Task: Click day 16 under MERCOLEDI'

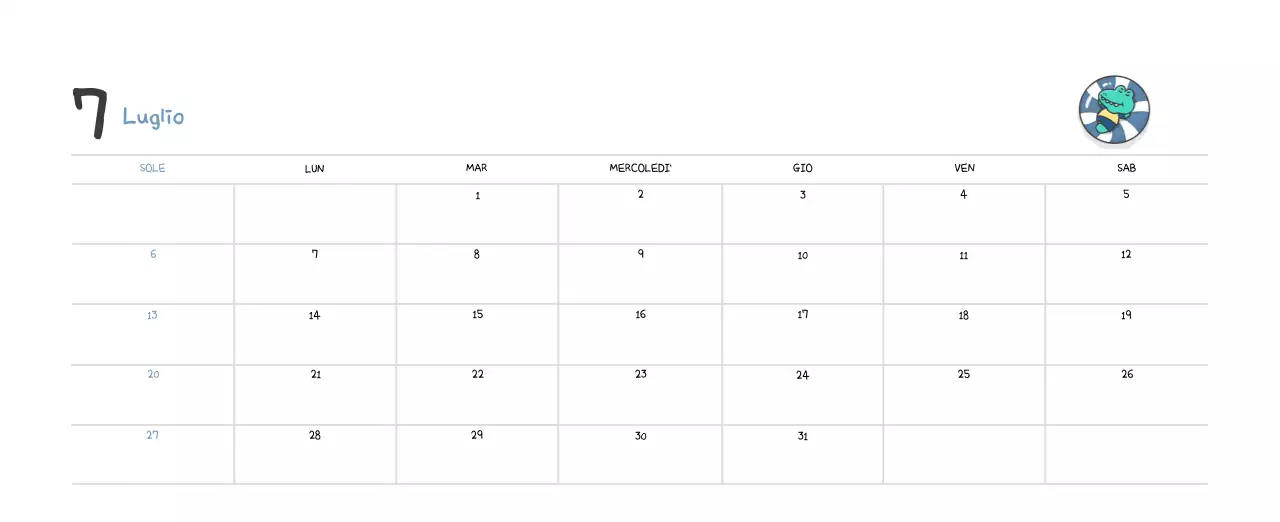Action: [x=640, y=334]
